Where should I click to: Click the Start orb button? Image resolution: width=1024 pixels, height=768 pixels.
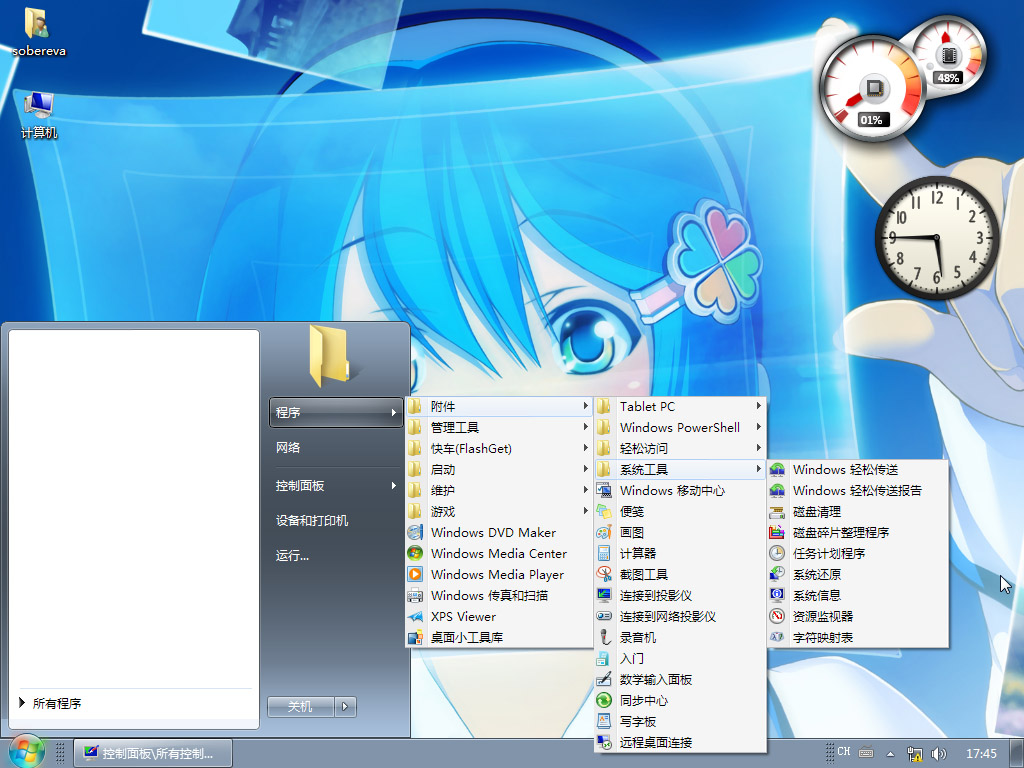pyautogui.click(x=27, y=751)
